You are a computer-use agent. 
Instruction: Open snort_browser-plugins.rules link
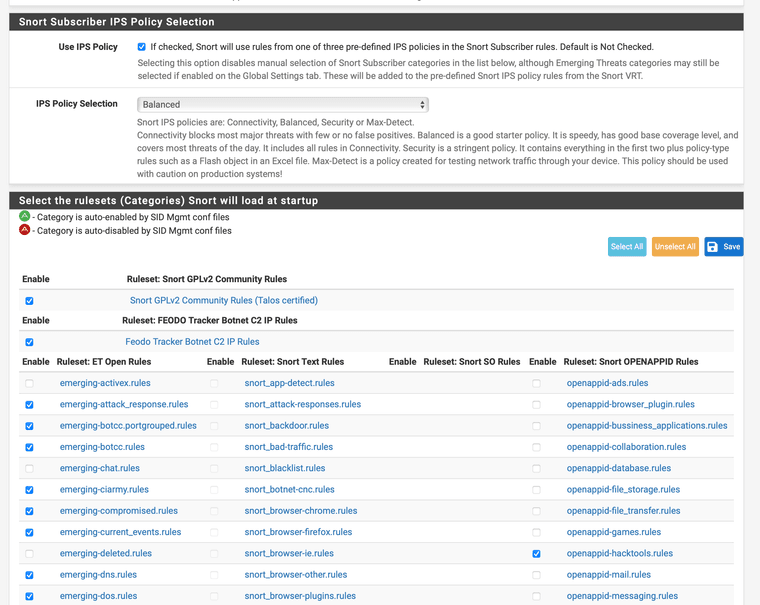[x=300, y=596]
